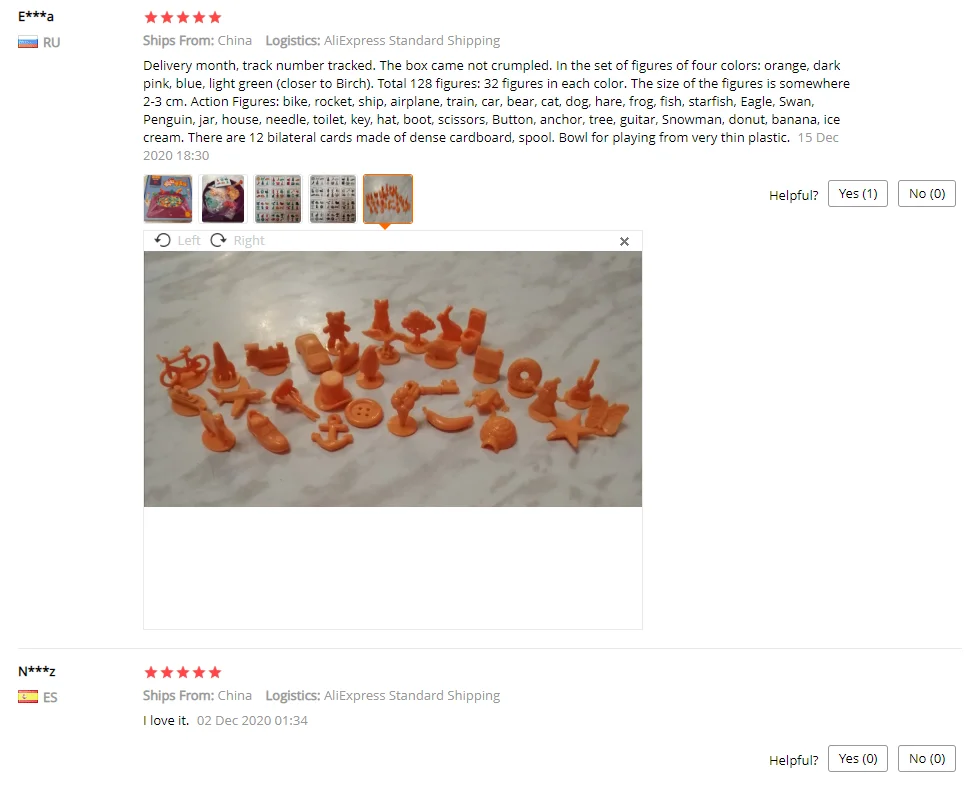Image resolution: width=973 pixels, height=787 pixels.
Task: Click the five-star rating of N***z's review
Action: tap(182, 672)
